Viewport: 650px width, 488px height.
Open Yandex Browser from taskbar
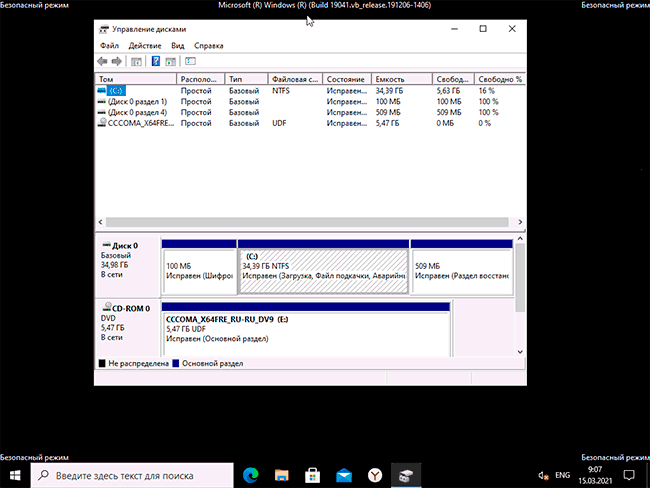[x=375, y=475]
